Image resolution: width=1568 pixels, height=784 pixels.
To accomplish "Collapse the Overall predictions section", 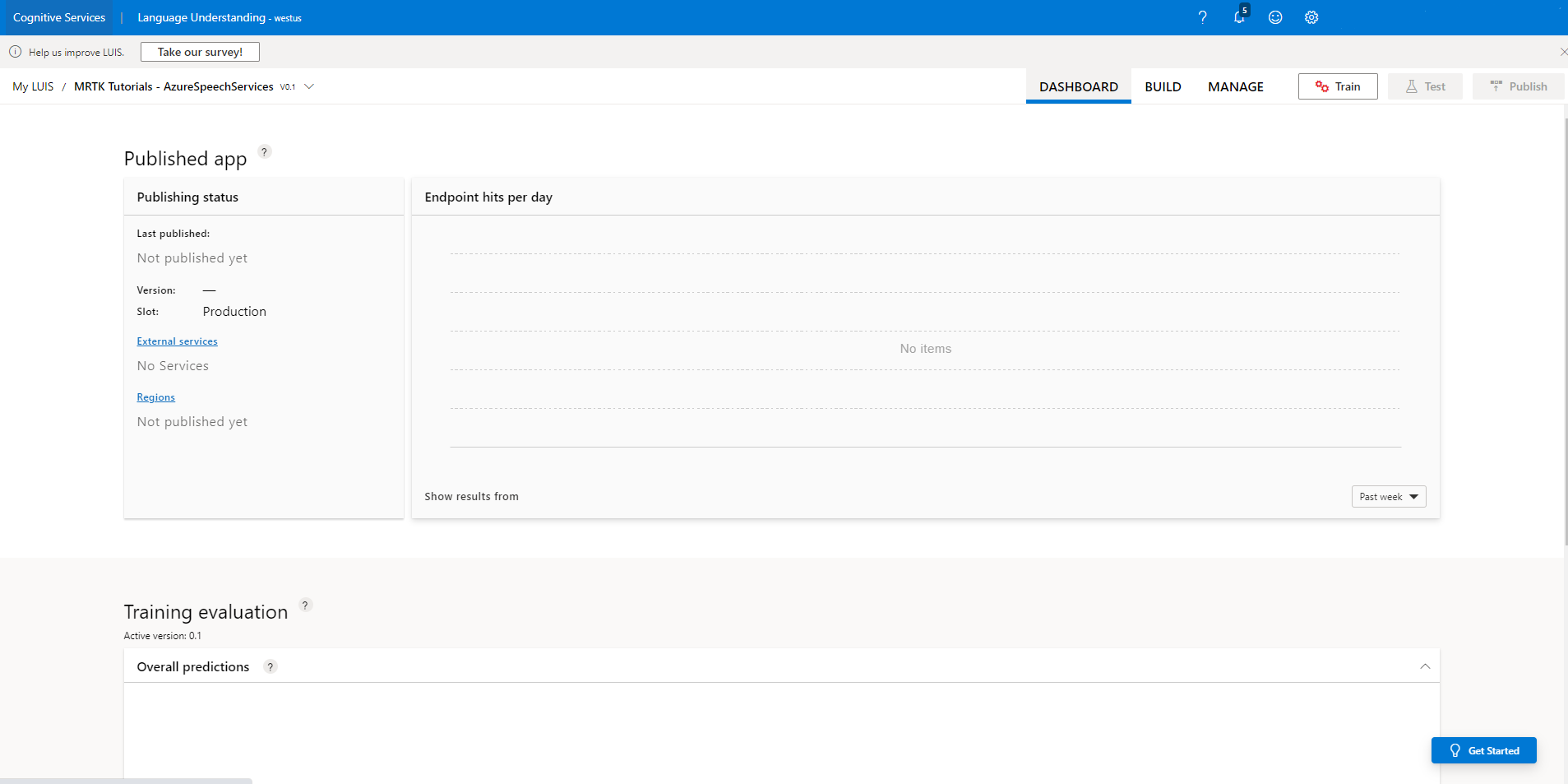I will click(x=1425, y=666).
